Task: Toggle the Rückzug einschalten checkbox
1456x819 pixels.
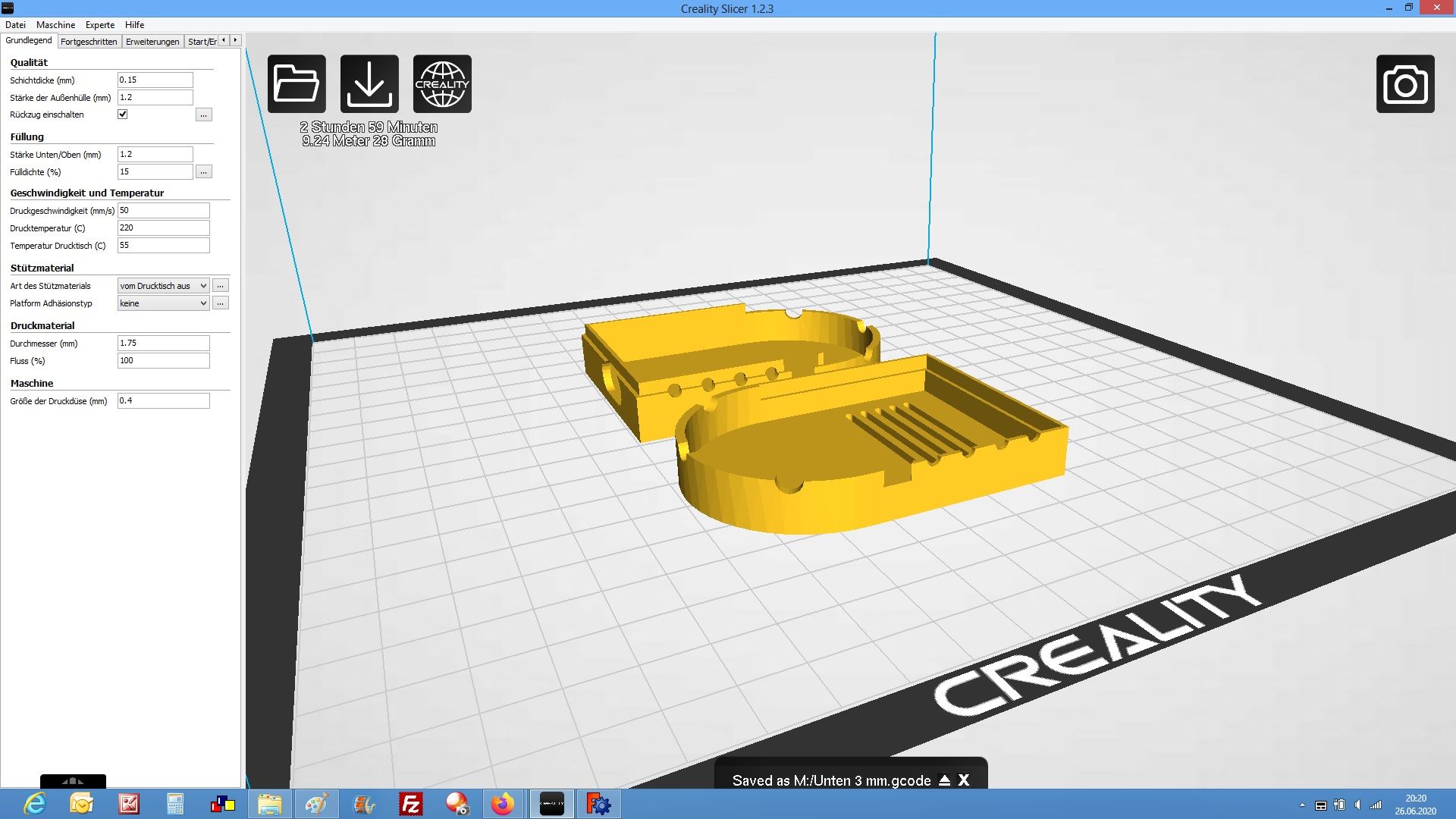Action: pyautogui.click(x=122, y=115)
